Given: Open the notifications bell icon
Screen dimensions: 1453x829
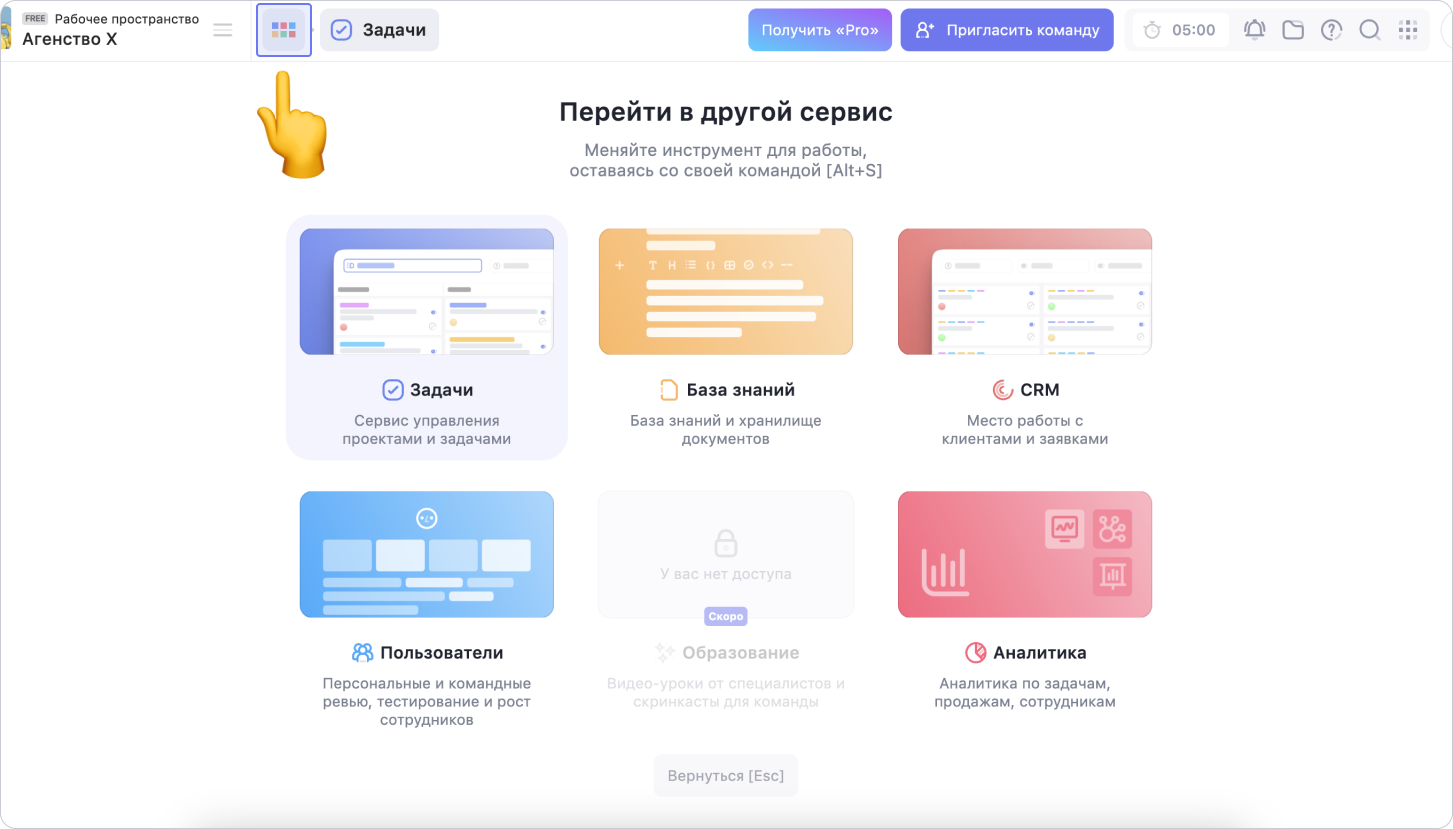Looking at the screenshot, I should click(x=1254, y=30).
